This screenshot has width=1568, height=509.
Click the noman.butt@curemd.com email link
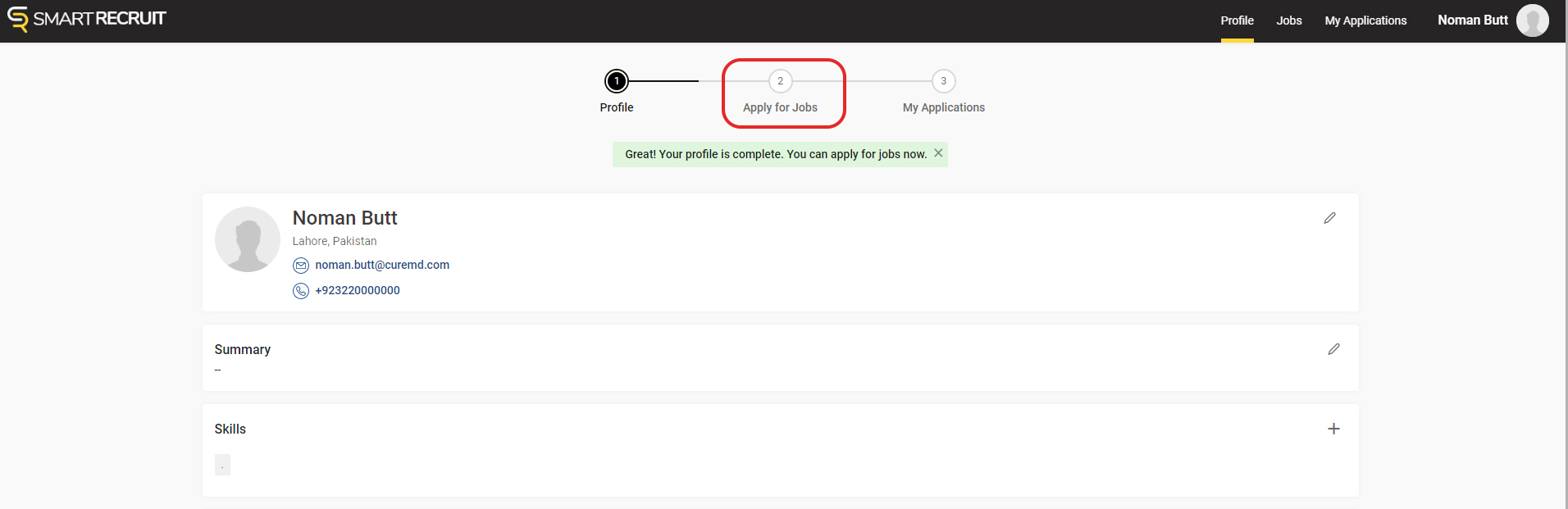[382, 265]
